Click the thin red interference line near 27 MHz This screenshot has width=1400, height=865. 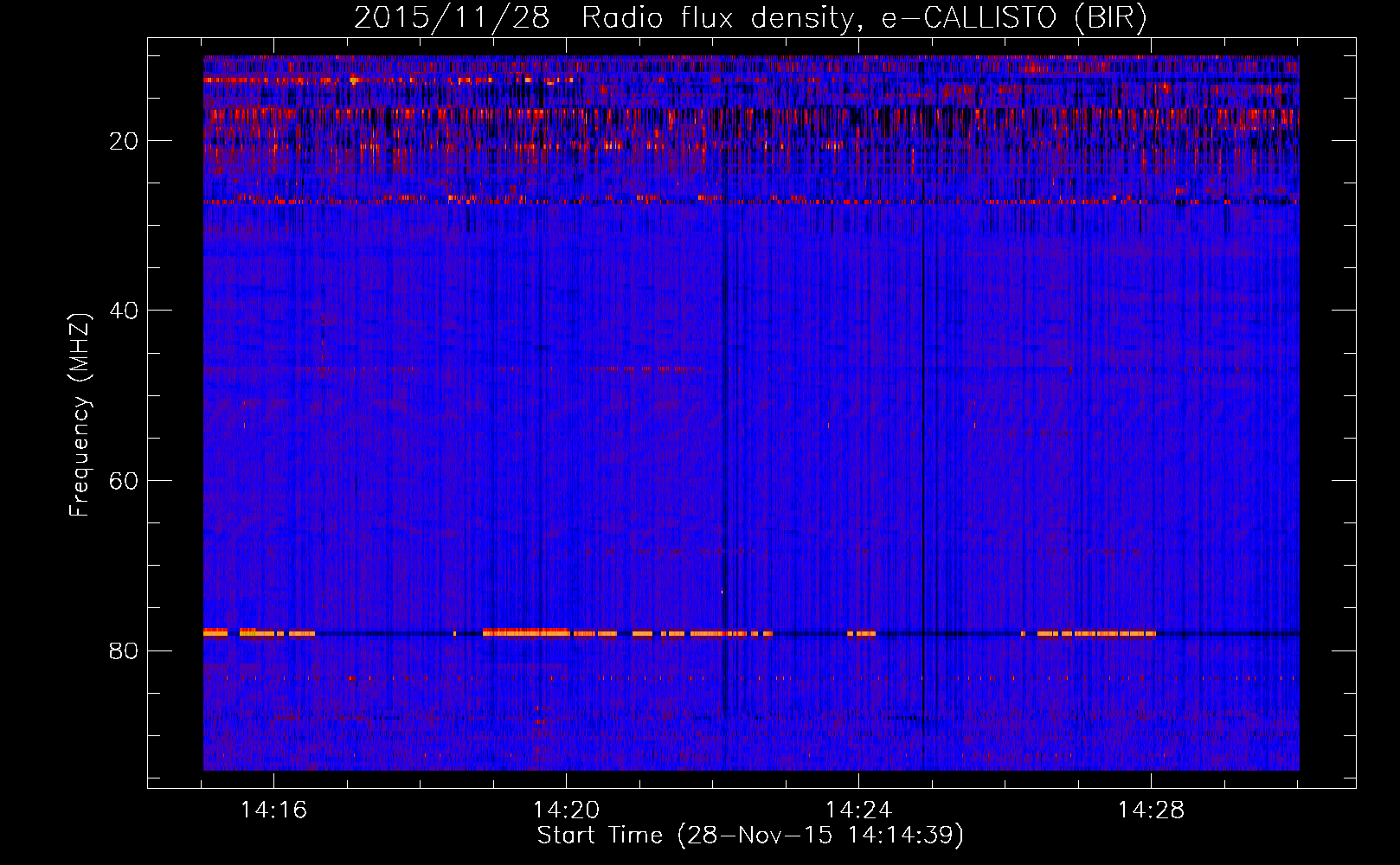(x=606, y=202)
